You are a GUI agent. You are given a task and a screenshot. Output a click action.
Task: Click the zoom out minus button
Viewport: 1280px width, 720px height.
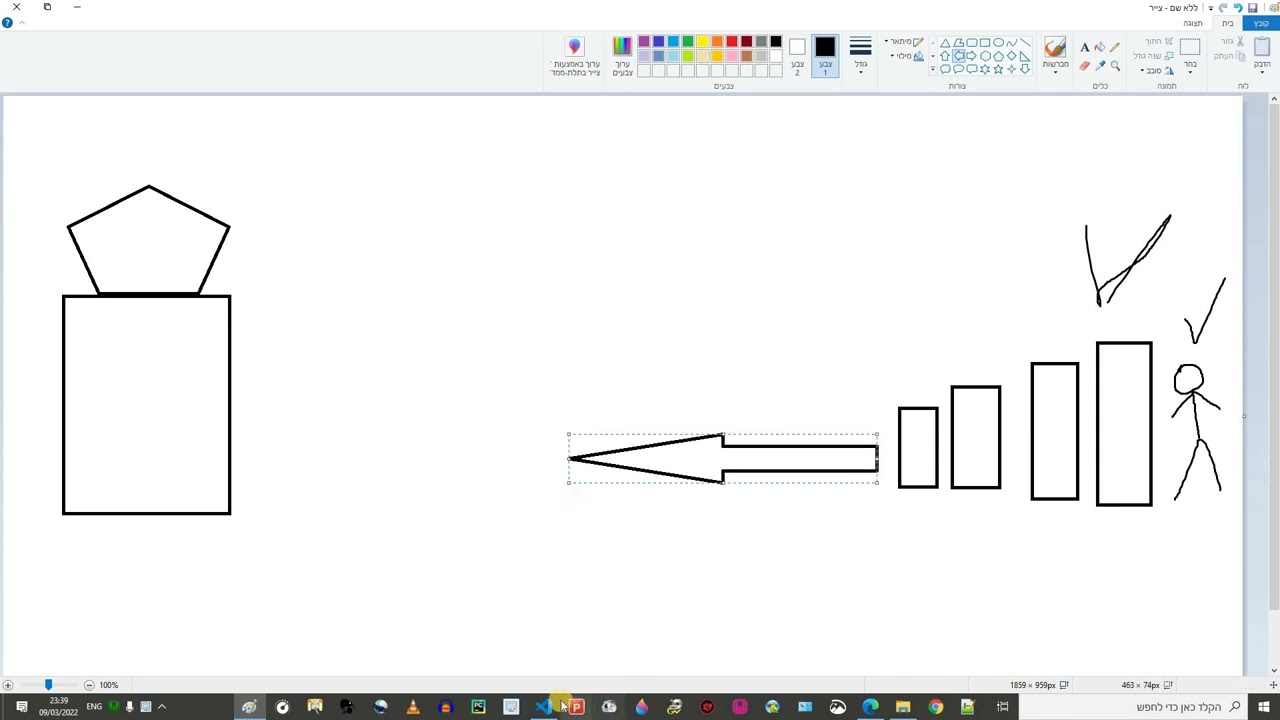pos(89,685)
